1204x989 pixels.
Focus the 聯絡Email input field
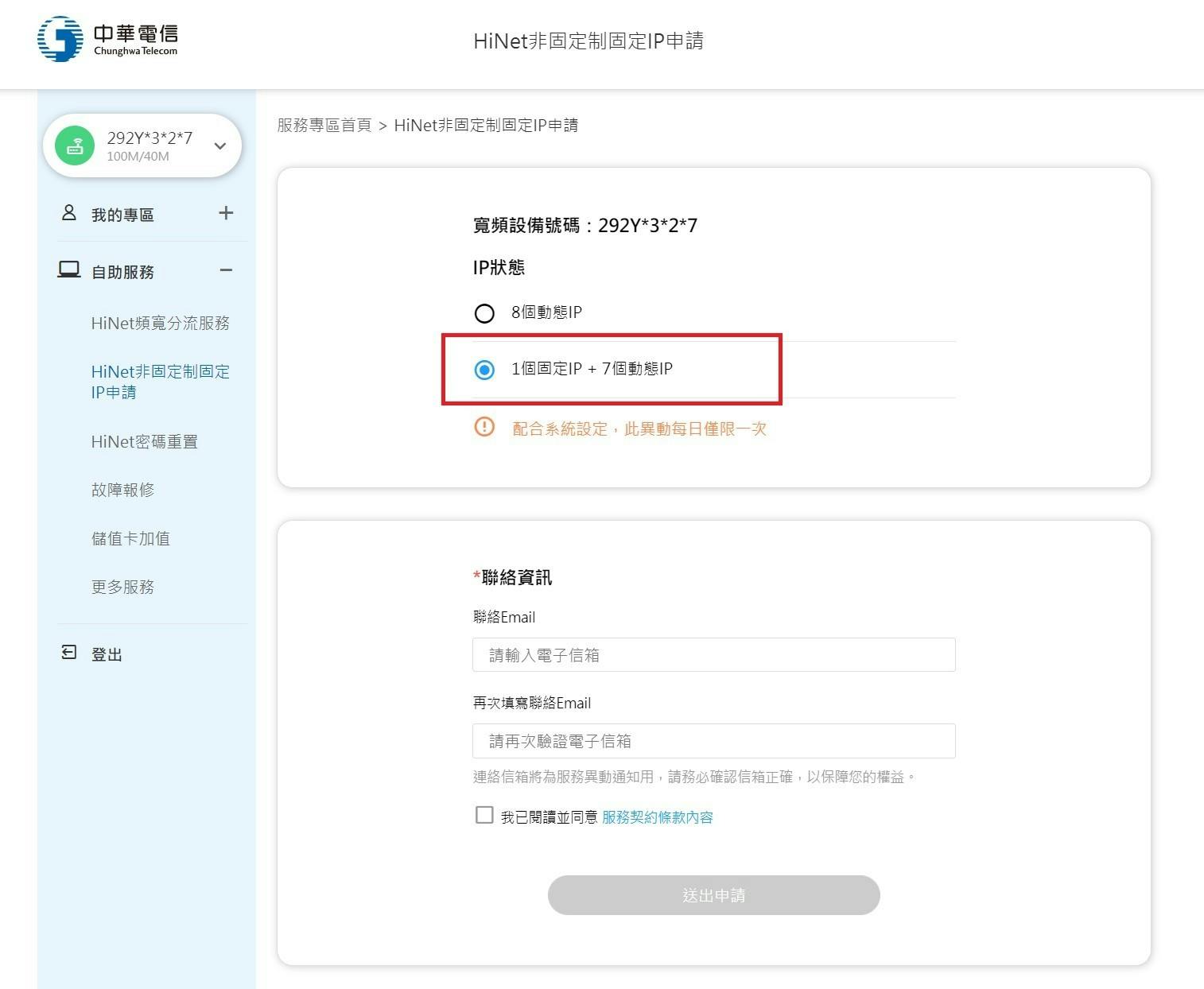point(714,654)
